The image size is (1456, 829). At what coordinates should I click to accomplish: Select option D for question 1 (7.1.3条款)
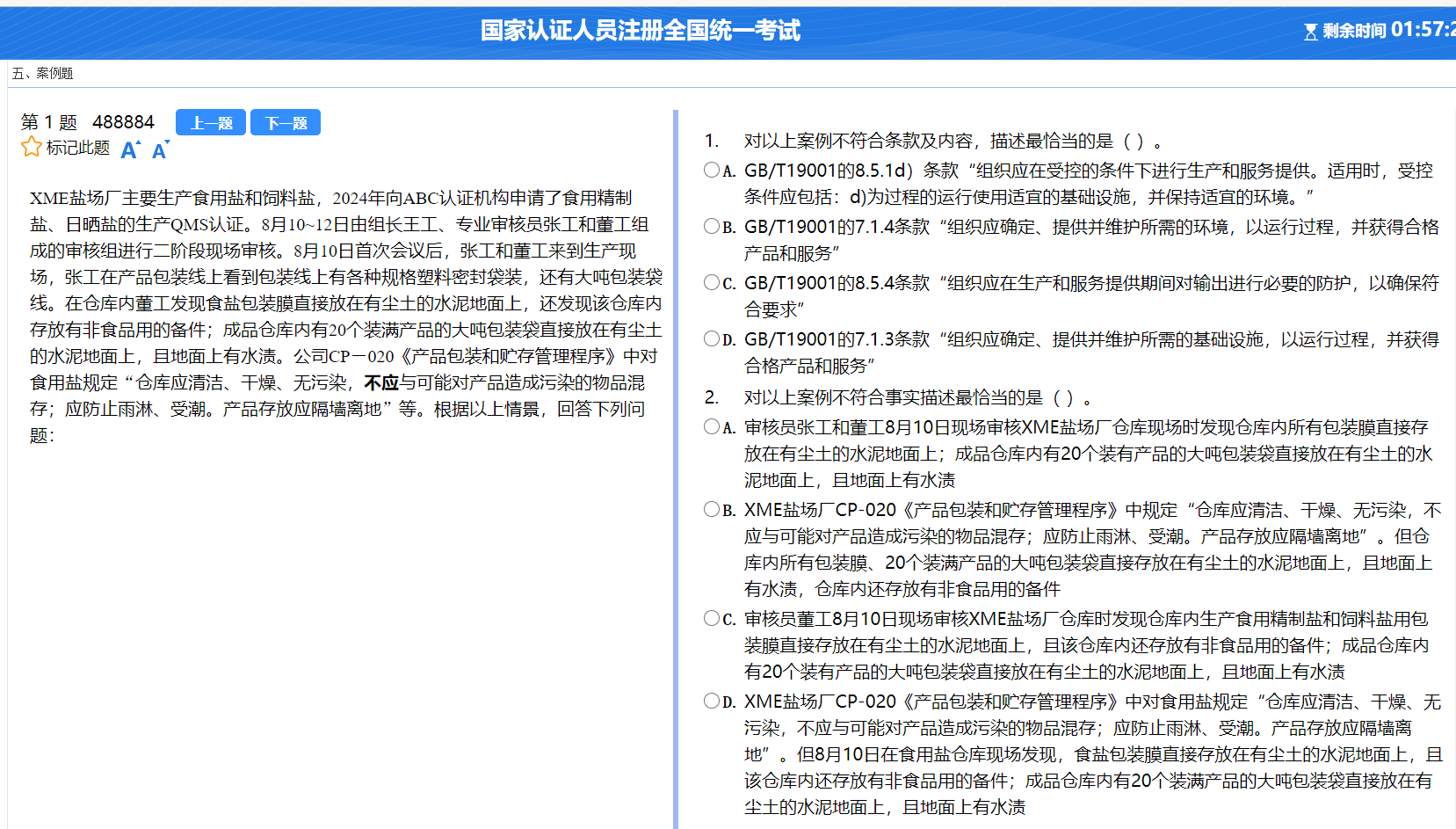(x=712, y=338)
